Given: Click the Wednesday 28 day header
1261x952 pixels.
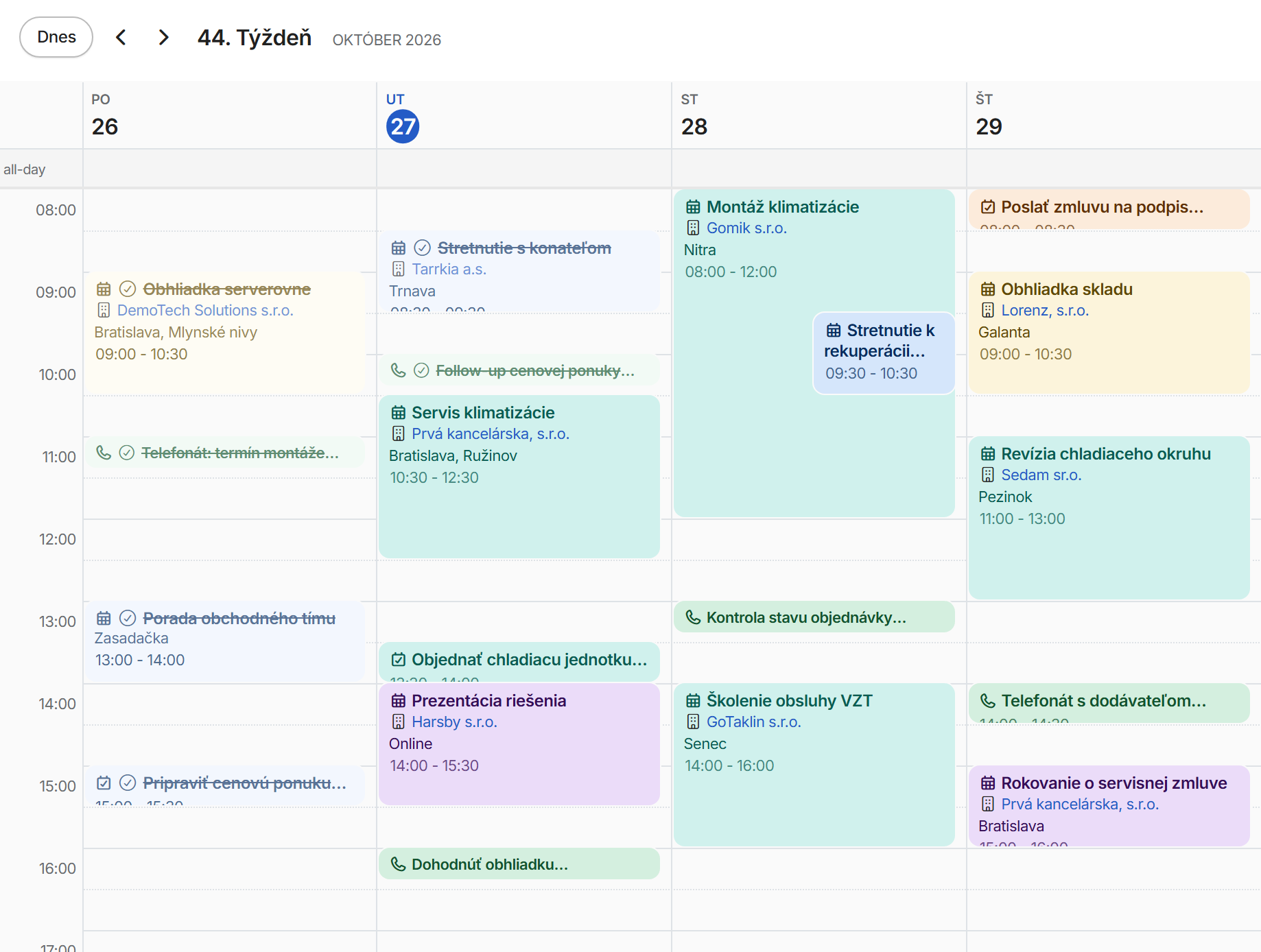Looking at the screenshot, I should pyautogui.click(x=819, y=115).
